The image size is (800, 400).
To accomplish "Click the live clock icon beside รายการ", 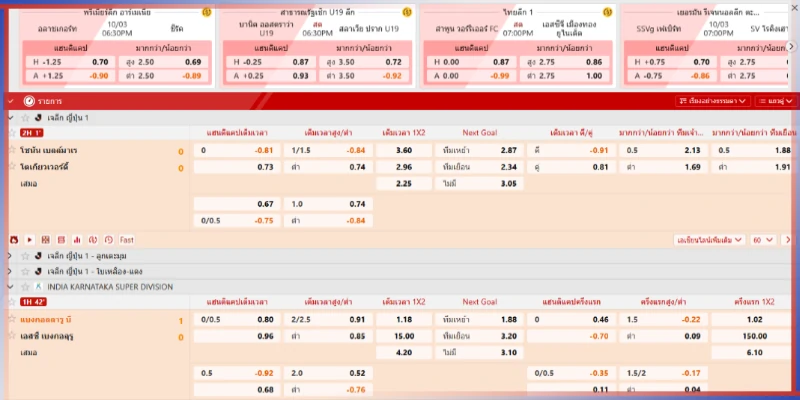I will point(28,101).
